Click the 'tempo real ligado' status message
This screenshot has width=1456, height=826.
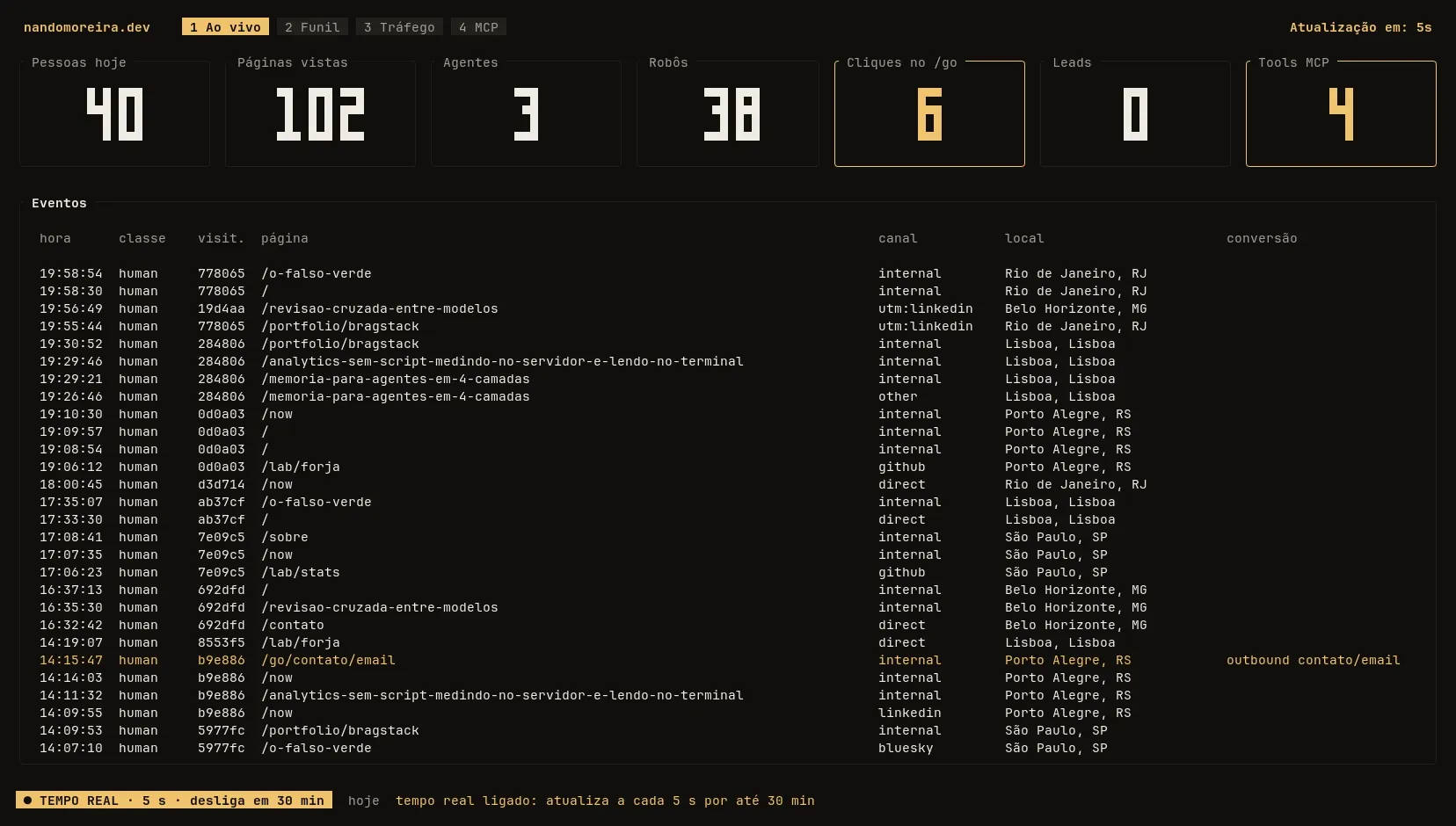pyautogui.click(x=605, y=801)
